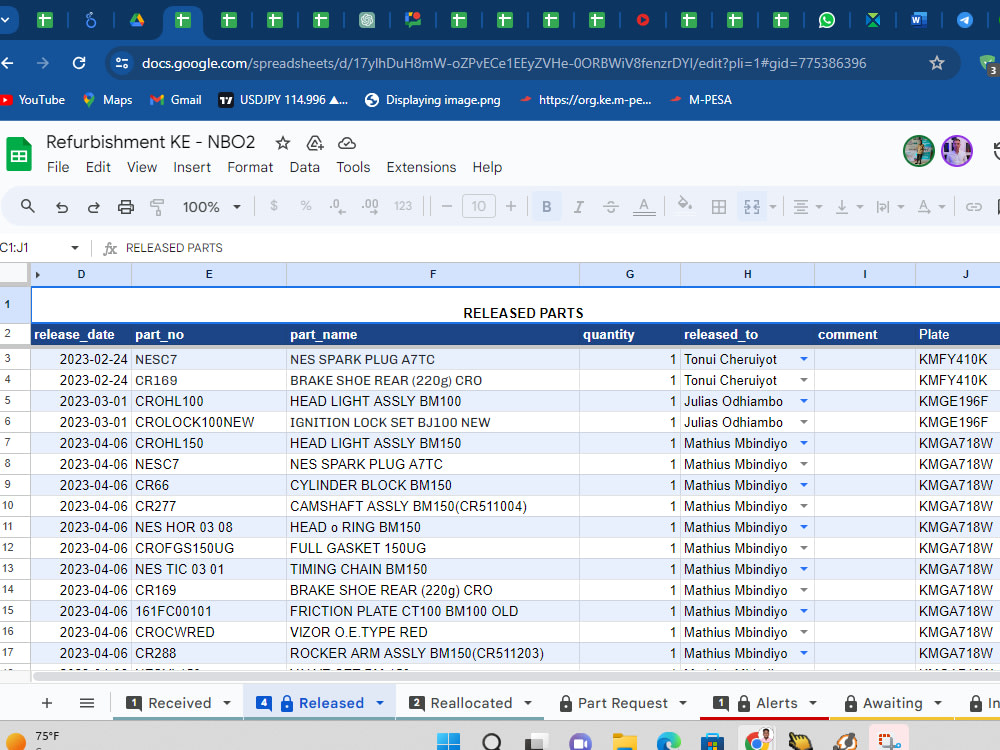1000x750 pixels.
Task: Select the part_name header cell
Action: tap(433, 334)
